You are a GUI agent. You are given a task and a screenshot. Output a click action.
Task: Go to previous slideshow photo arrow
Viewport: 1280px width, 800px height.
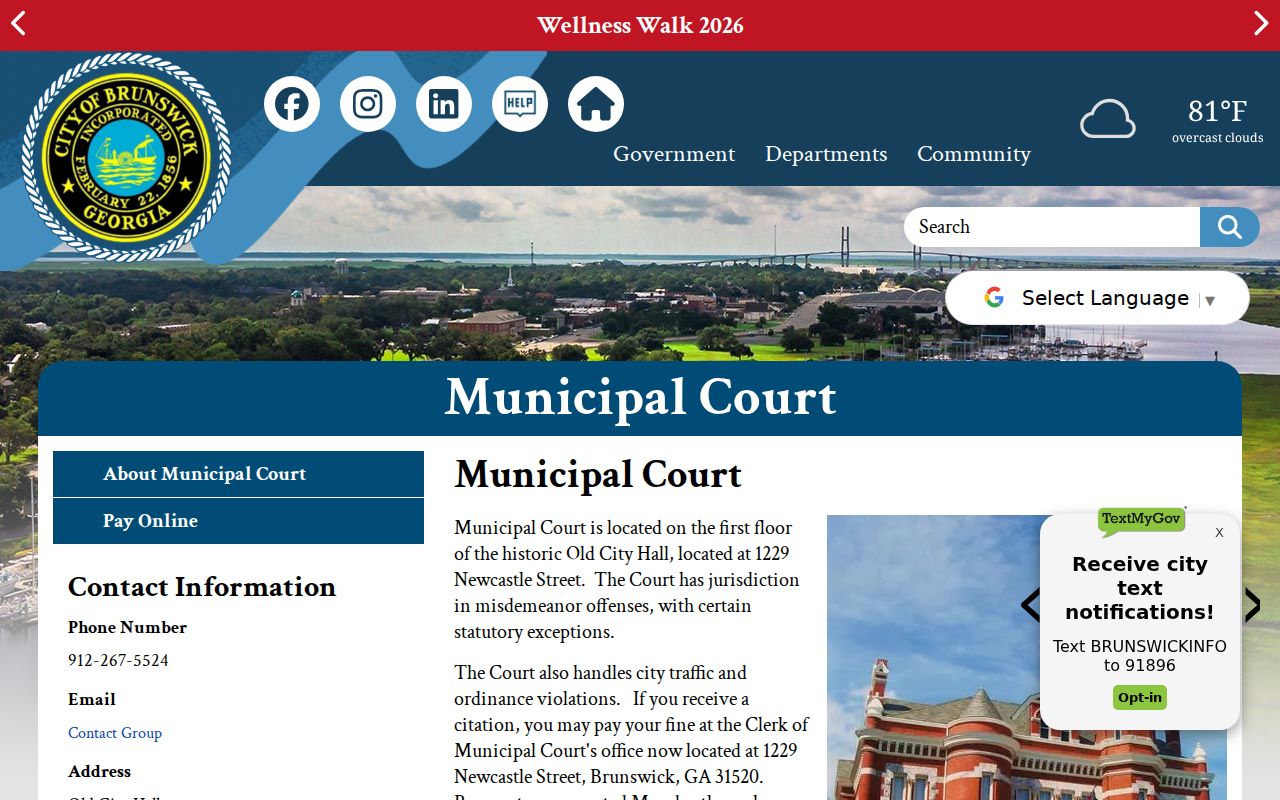click(1030, 605)
